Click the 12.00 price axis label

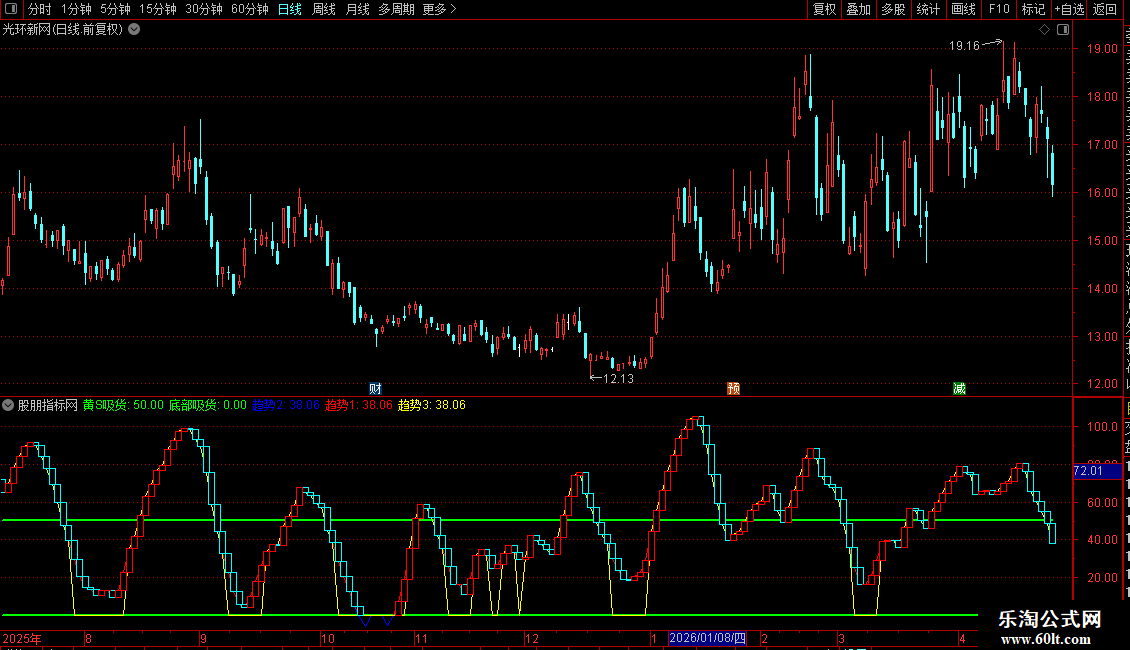pos(1103,384)
